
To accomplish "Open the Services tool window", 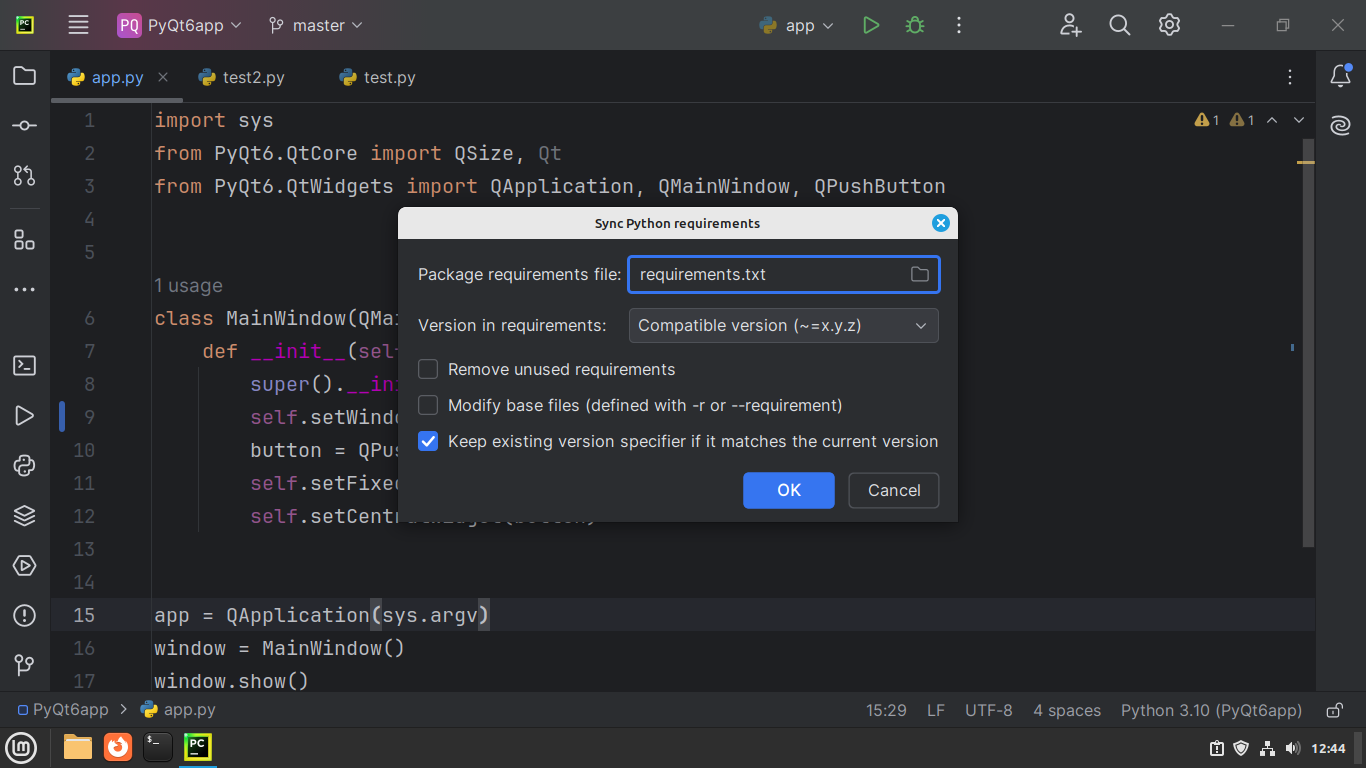I will 25,566.
